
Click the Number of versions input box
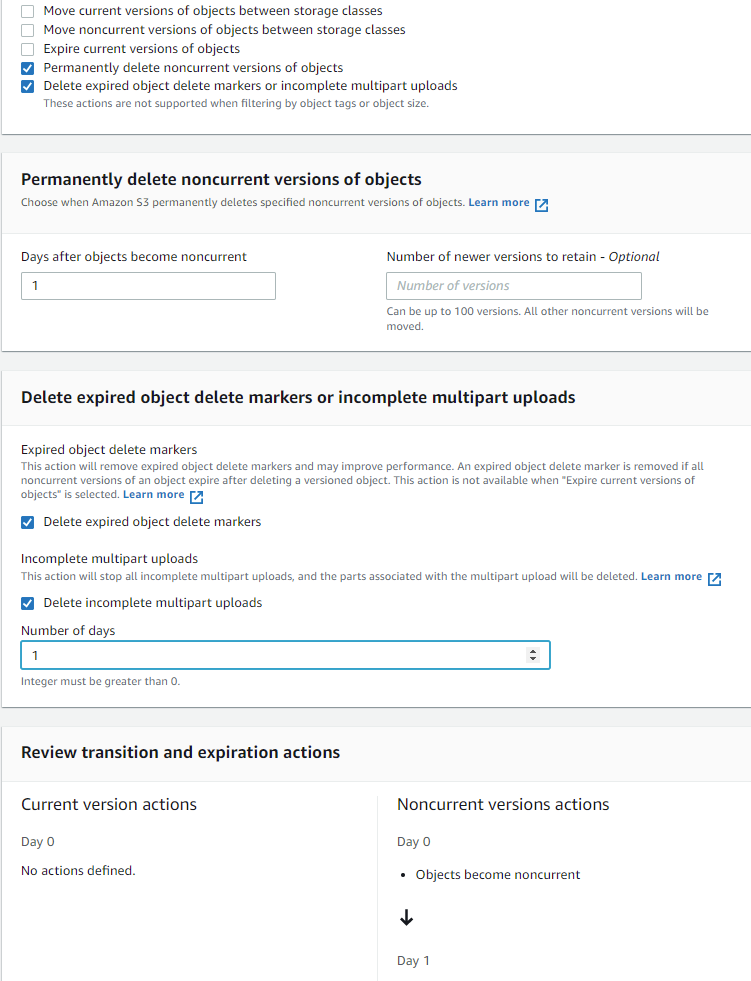pyautogui.click(x=513, y=286)
